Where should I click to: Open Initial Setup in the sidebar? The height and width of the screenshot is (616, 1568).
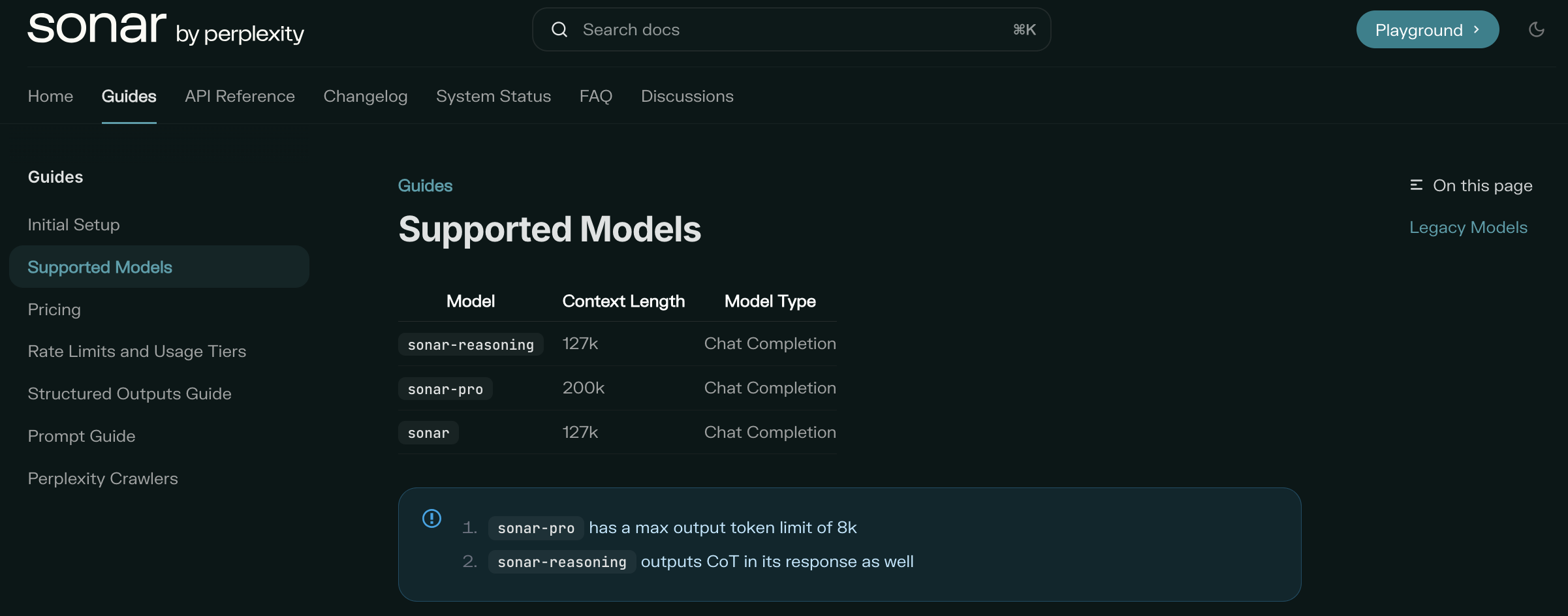(74, 224)
